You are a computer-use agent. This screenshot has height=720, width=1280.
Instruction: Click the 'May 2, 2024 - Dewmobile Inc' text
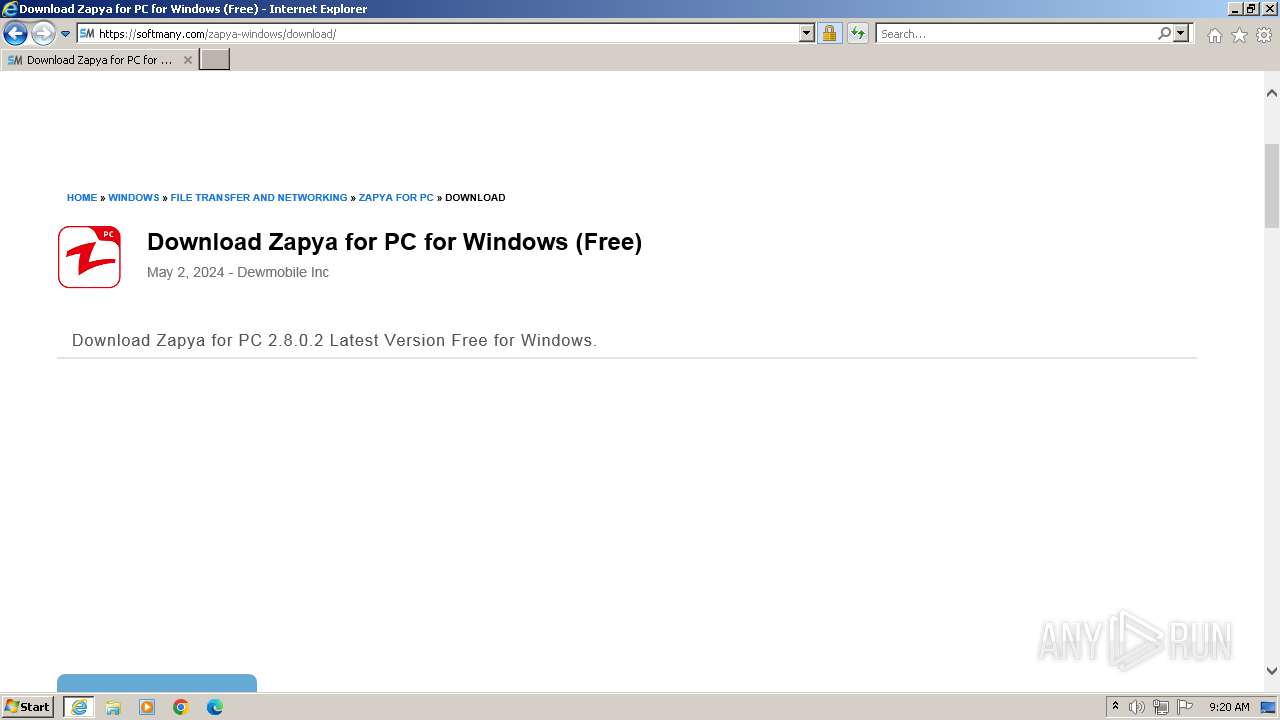coord(238,272)
